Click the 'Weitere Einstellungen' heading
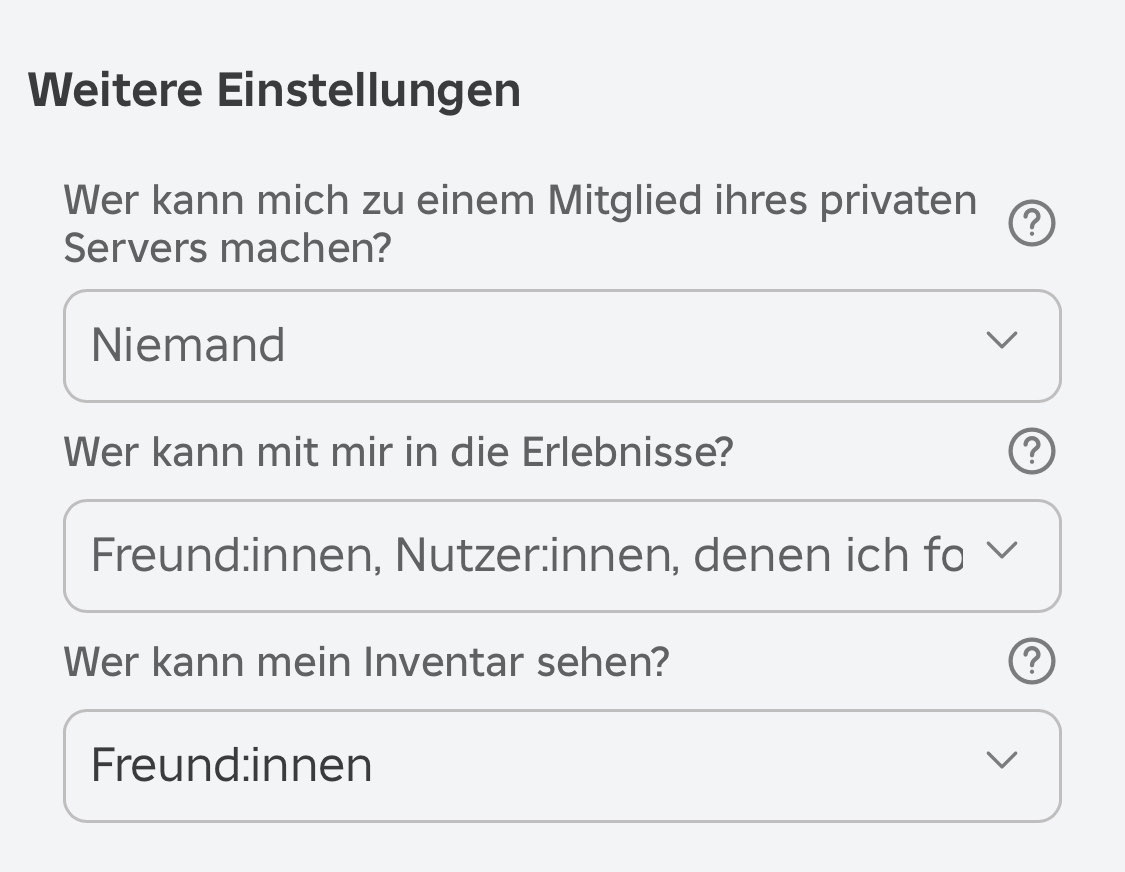1125x872 pixels. pos(274,90)
